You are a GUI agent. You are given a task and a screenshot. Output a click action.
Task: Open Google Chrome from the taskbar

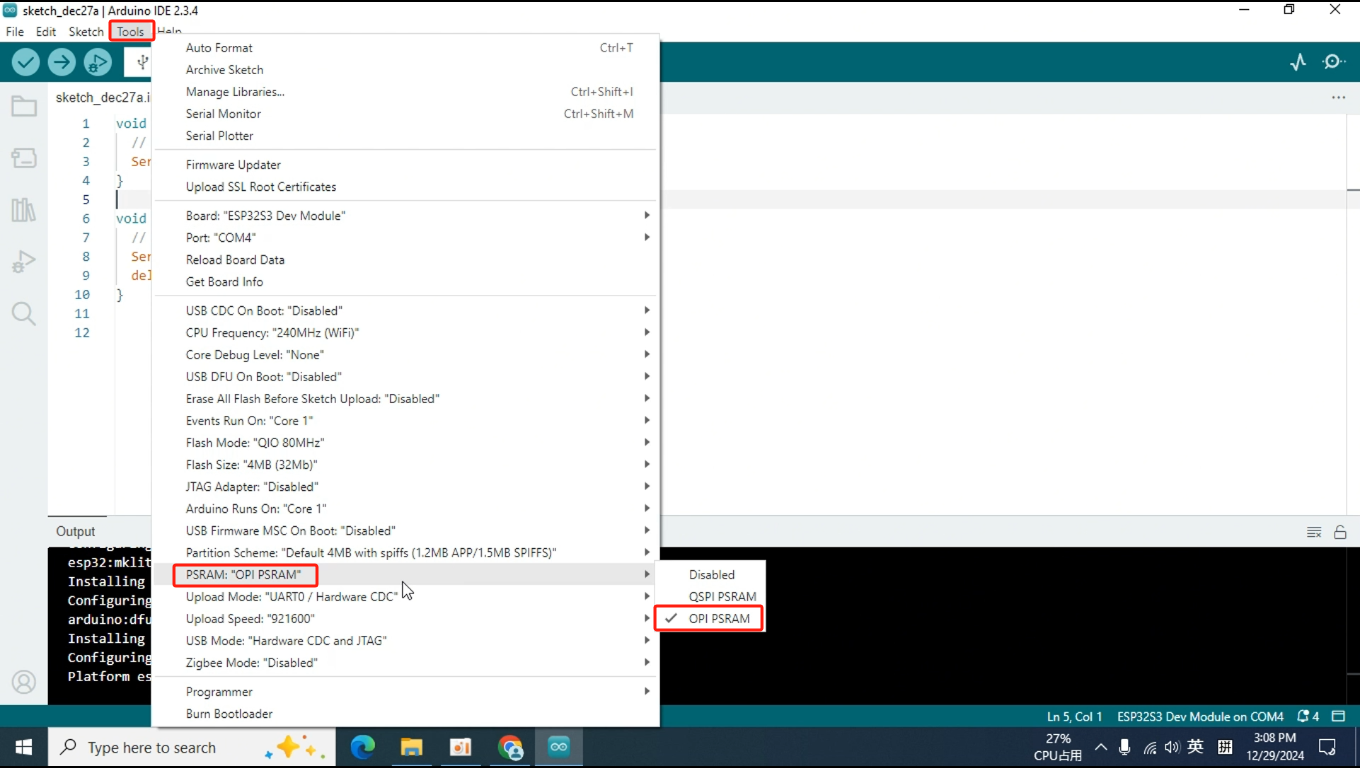pyautogui.click(x=510, y=747)
